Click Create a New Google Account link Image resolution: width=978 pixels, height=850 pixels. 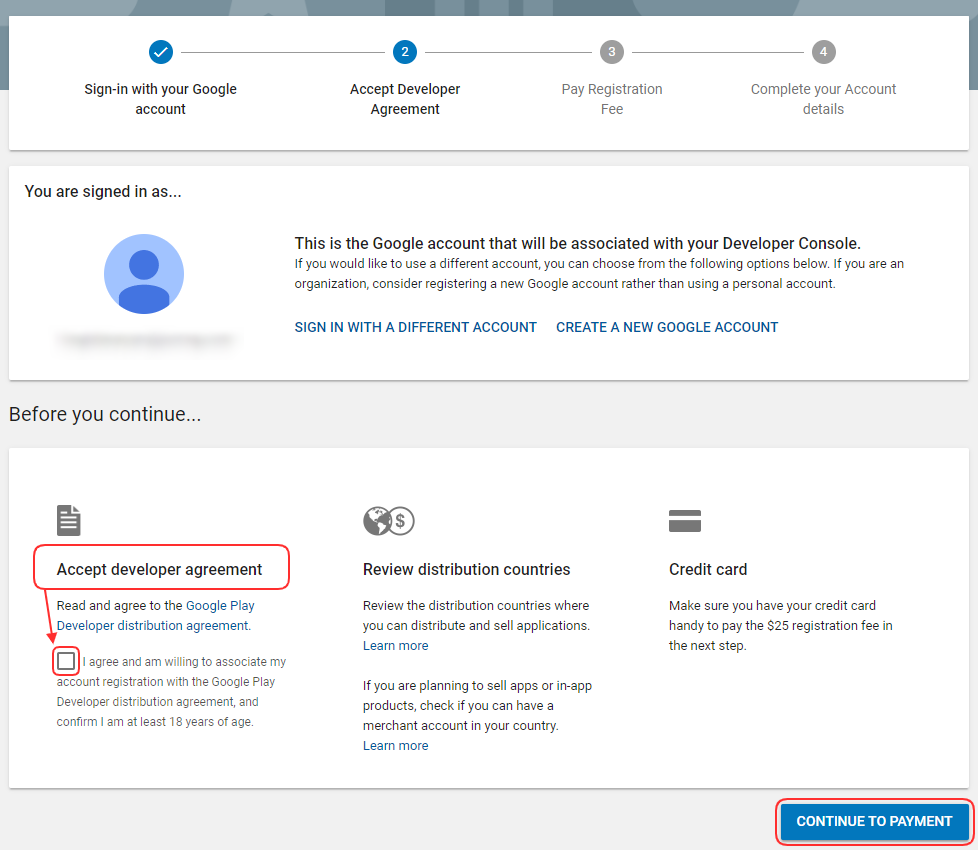[x=667, y=327]
